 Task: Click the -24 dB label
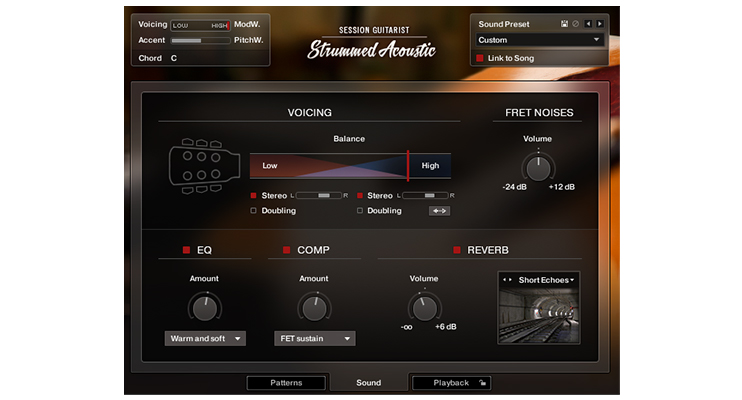coord(514,187)
